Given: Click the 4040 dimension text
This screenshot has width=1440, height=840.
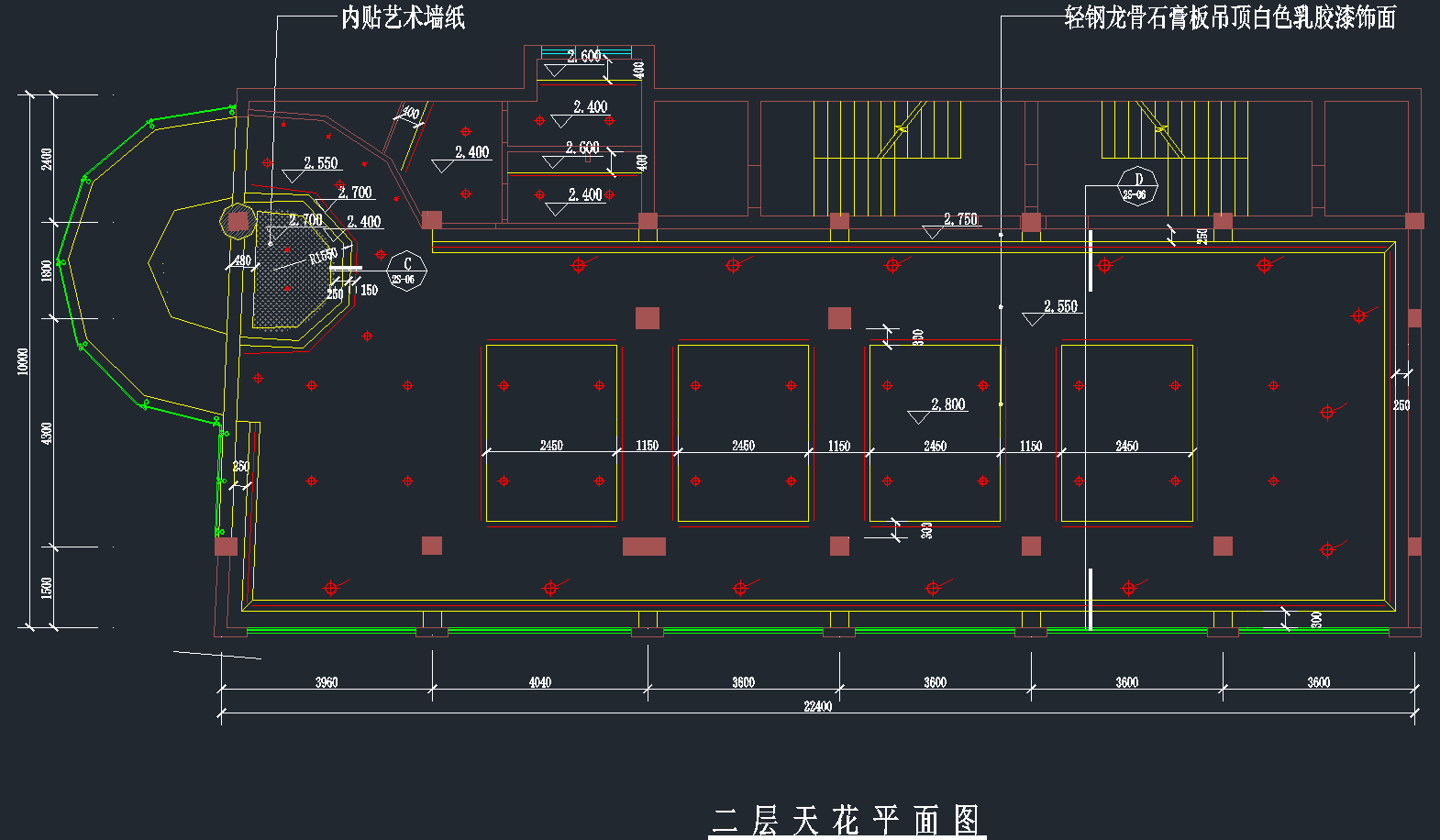Looking at the screenshot, I should [540, 682].
